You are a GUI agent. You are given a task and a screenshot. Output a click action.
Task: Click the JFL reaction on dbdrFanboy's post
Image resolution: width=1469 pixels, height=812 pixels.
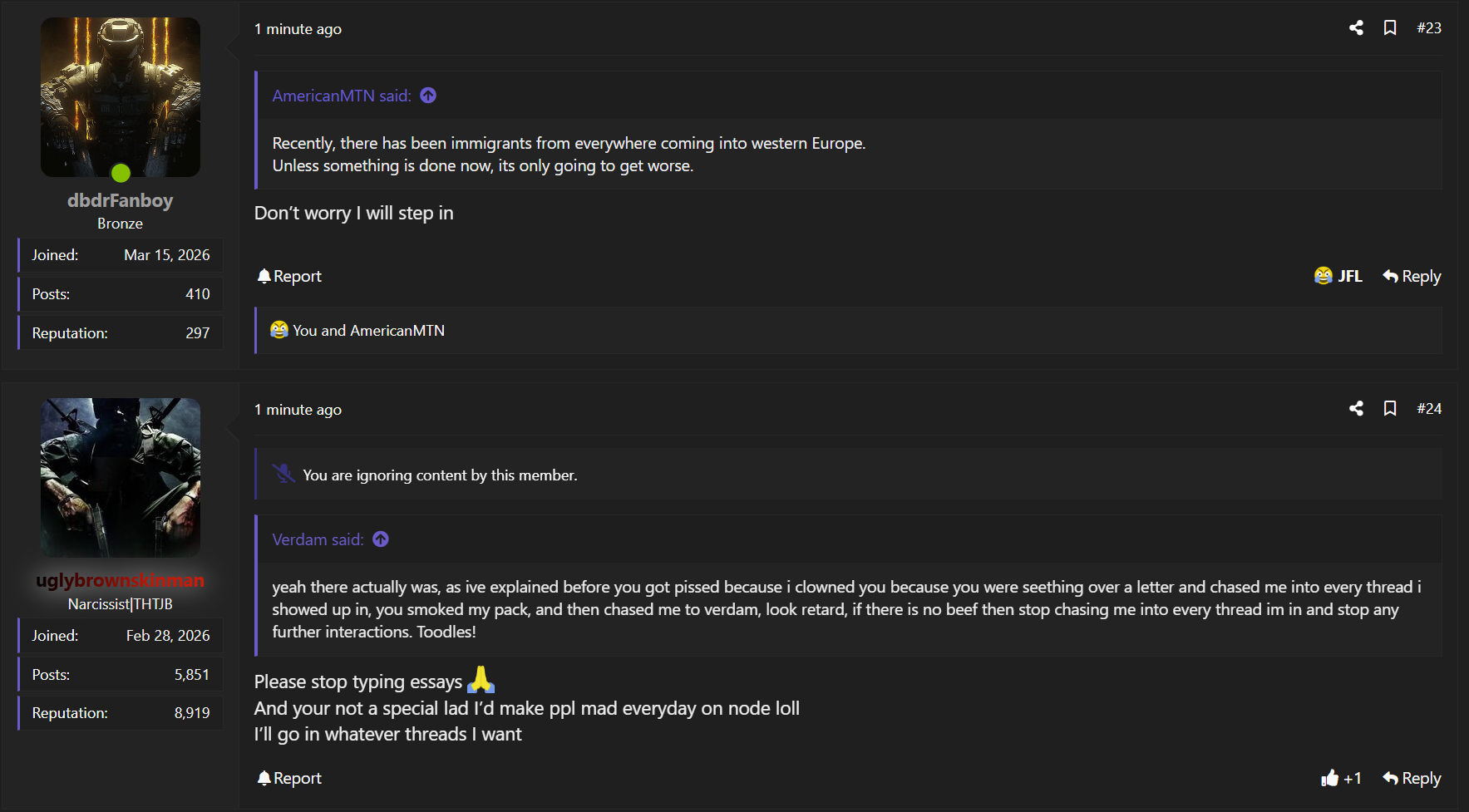(1338, 276)
